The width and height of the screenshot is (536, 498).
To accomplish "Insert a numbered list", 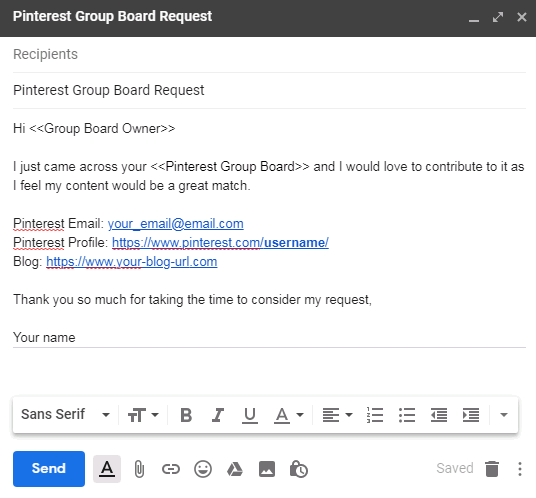I will (x=375, y=415).
